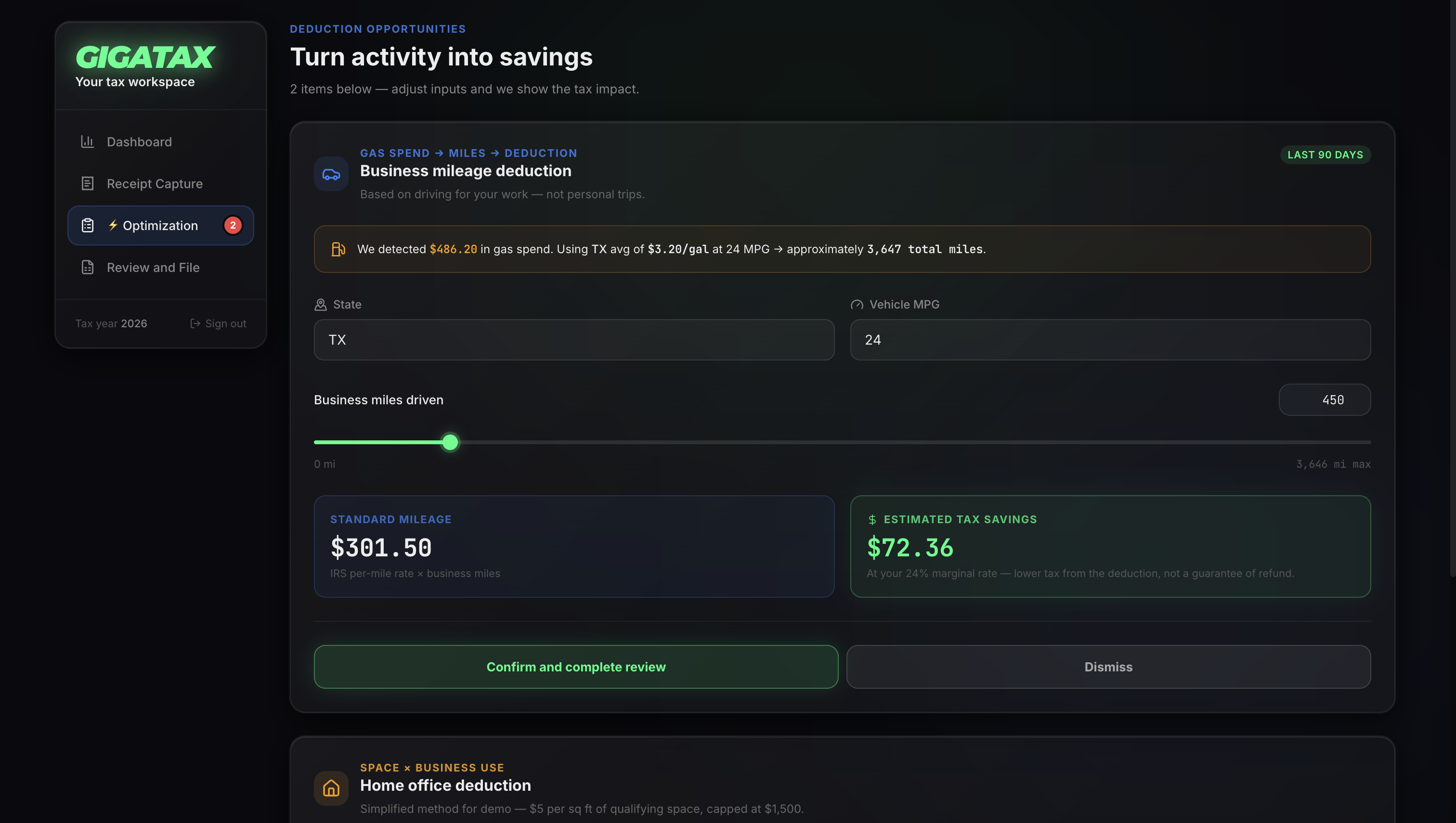Click the Sign out link
Screen dimensions: 1456x823
point(225,323)
